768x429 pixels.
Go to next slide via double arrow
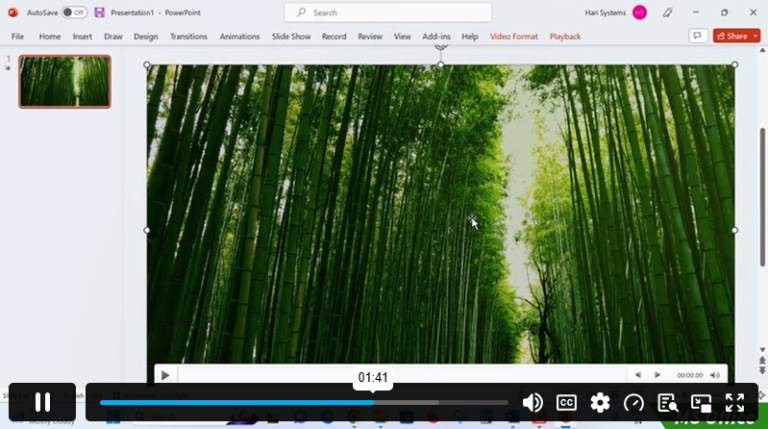click(762, 370)
